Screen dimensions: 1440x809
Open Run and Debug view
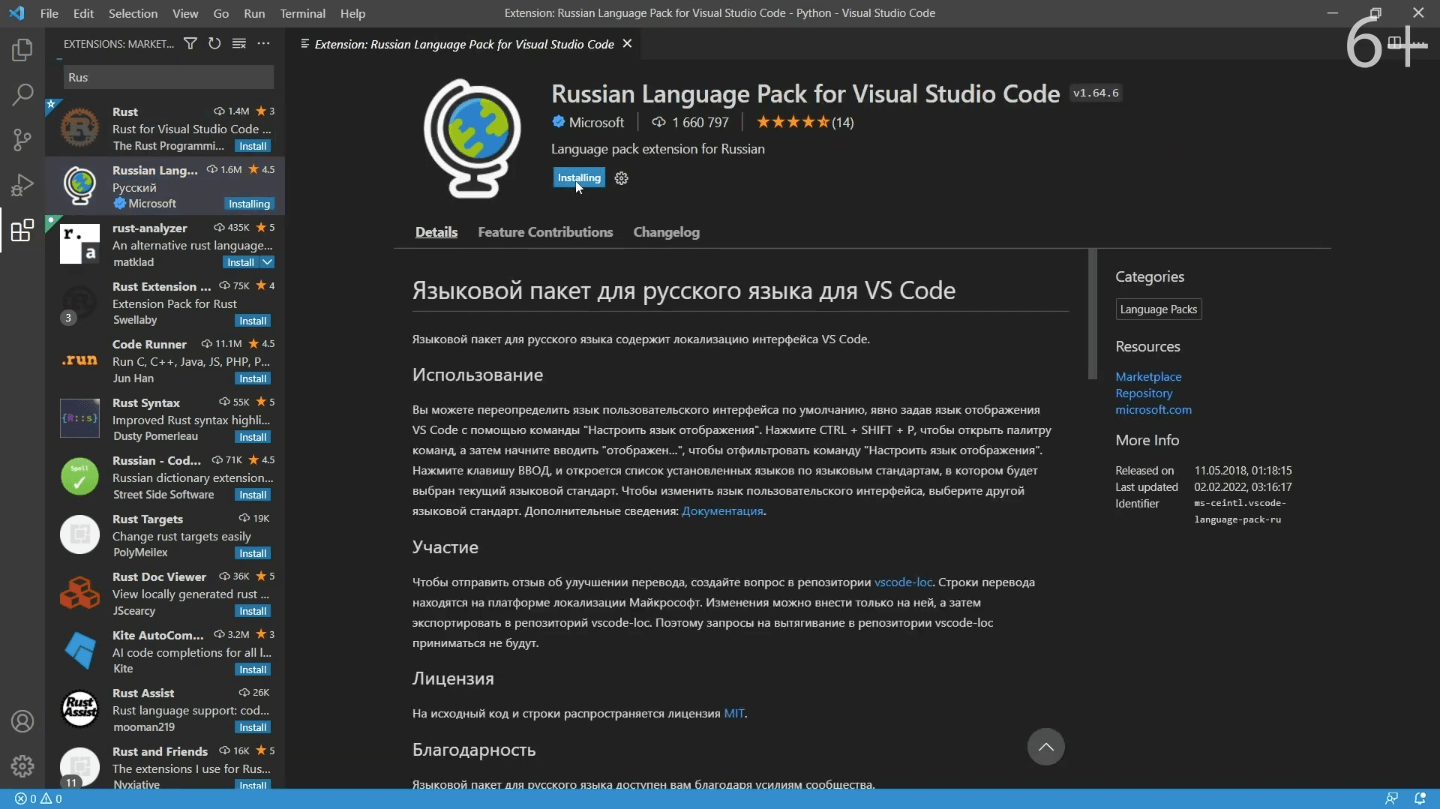pyautogui.click(x=22, y=185)
